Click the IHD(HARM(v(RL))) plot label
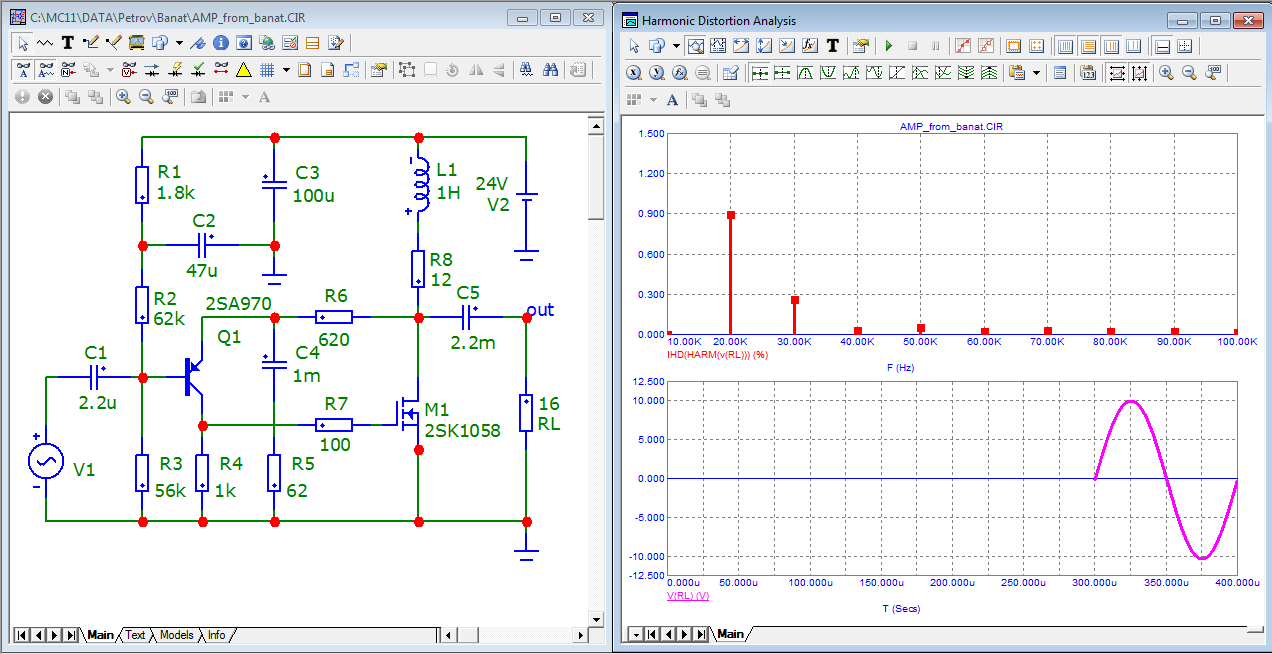 (718, 355)
